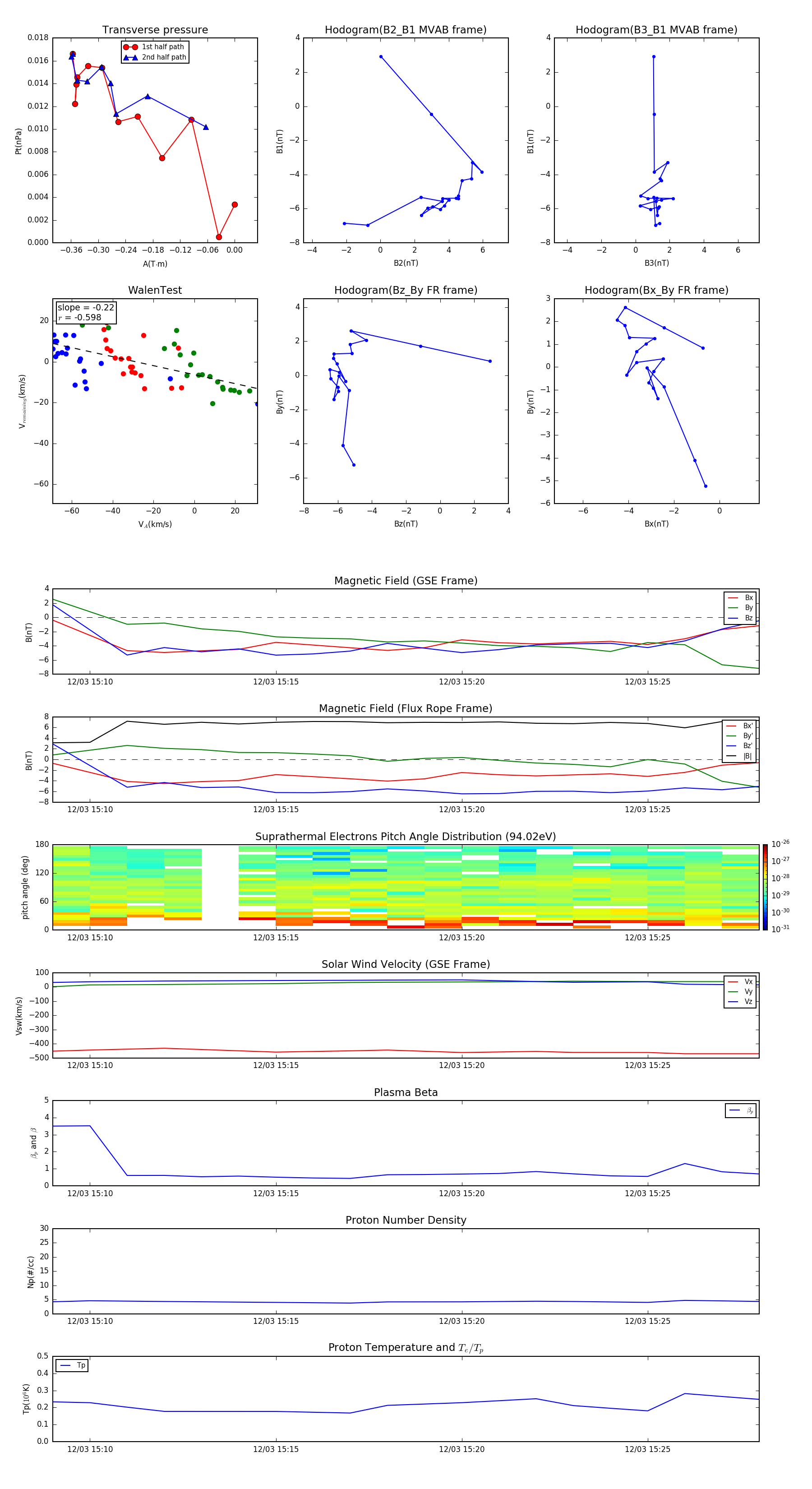Click the 'Bz(nT)' axis label under hodogram
Viewport: 812px width, 1489px height.
(x=406, y=524)
